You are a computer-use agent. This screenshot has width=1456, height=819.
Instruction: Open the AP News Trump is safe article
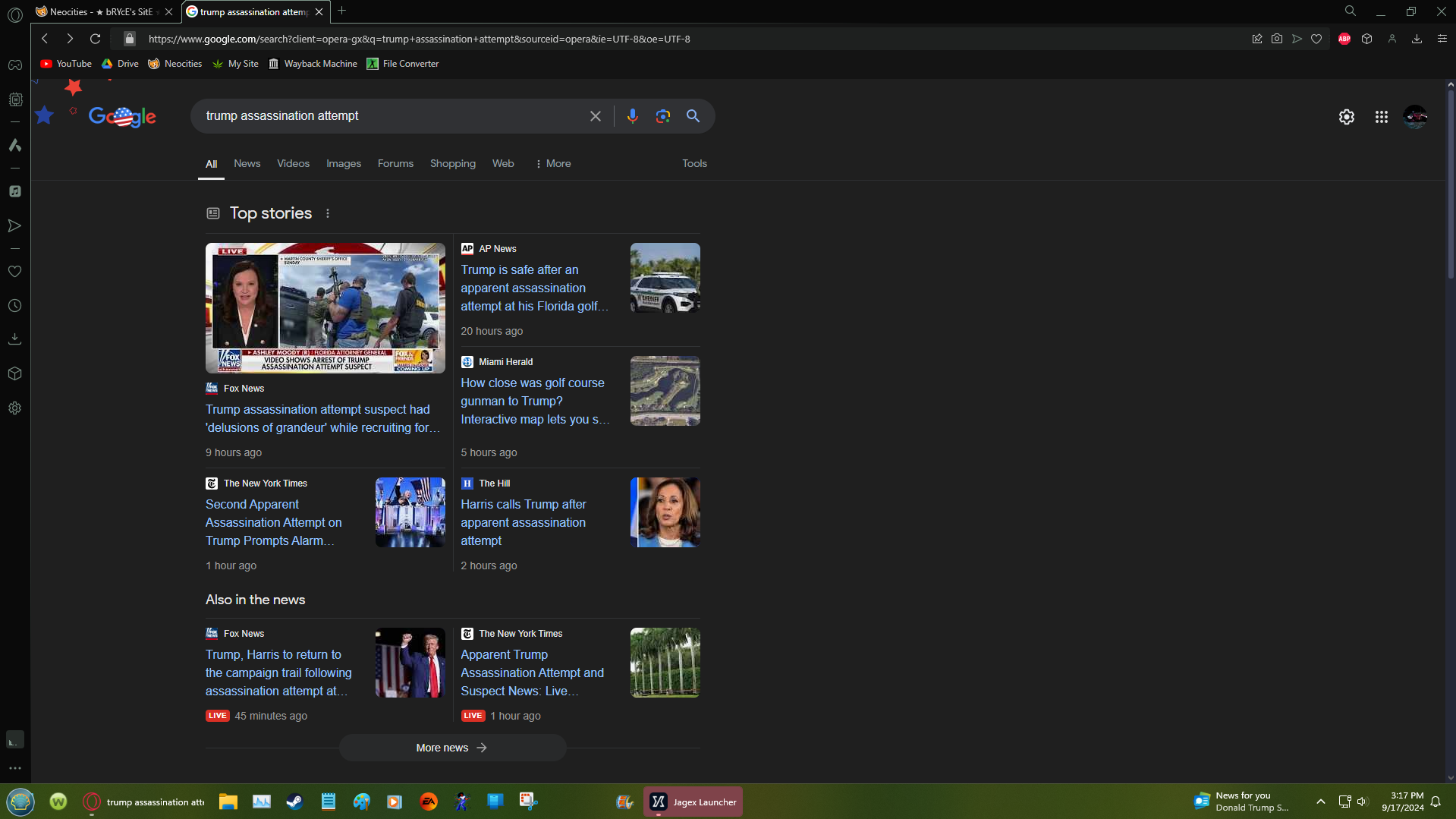tap(534, 288)
